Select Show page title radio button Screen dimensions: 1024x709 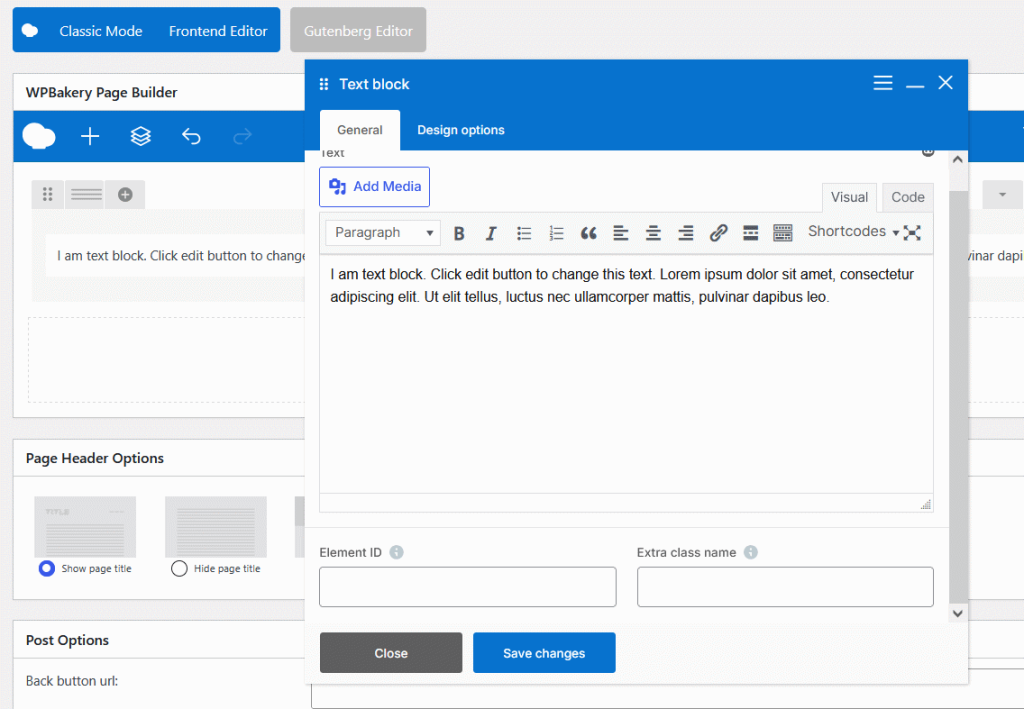pyautogui.click(x=47, y=569)
